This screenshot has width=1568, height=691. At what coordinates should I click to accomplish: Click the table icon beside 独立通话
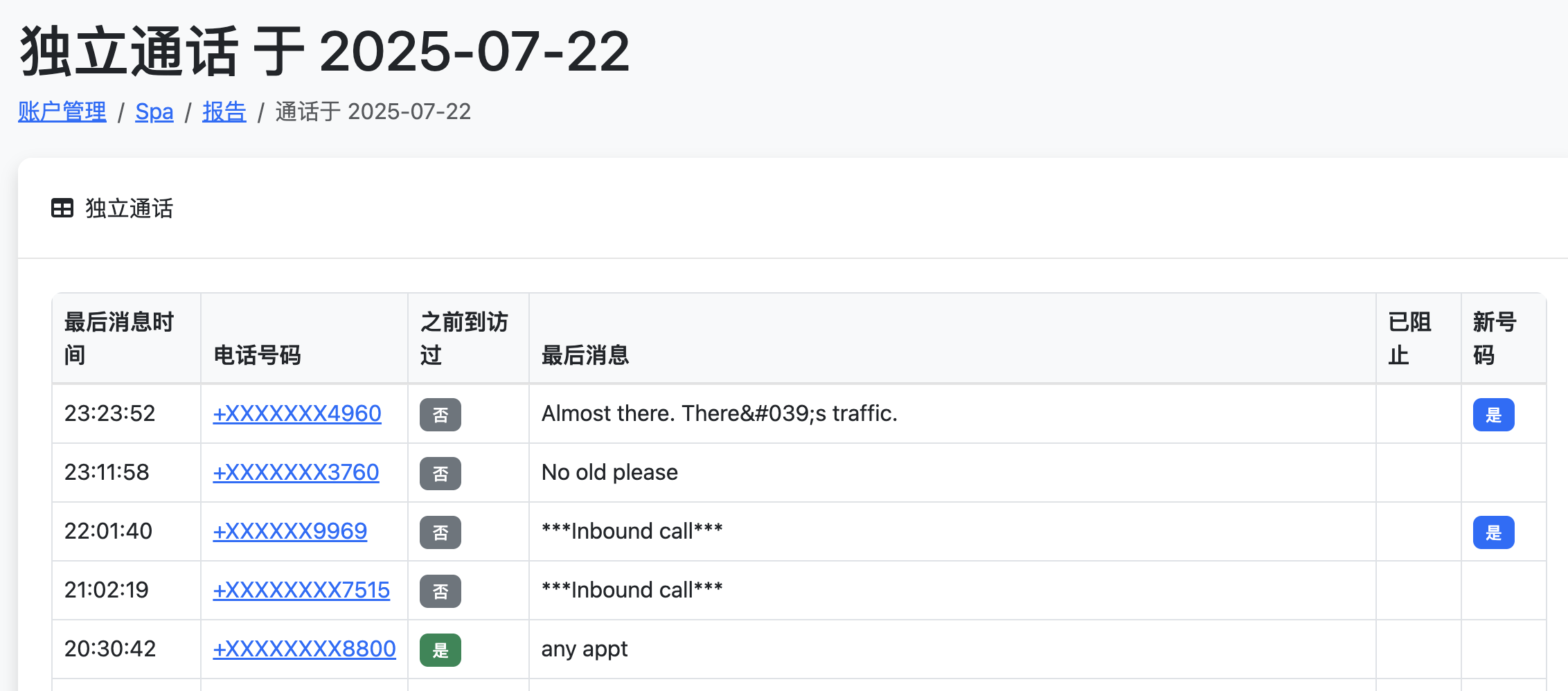62,208
